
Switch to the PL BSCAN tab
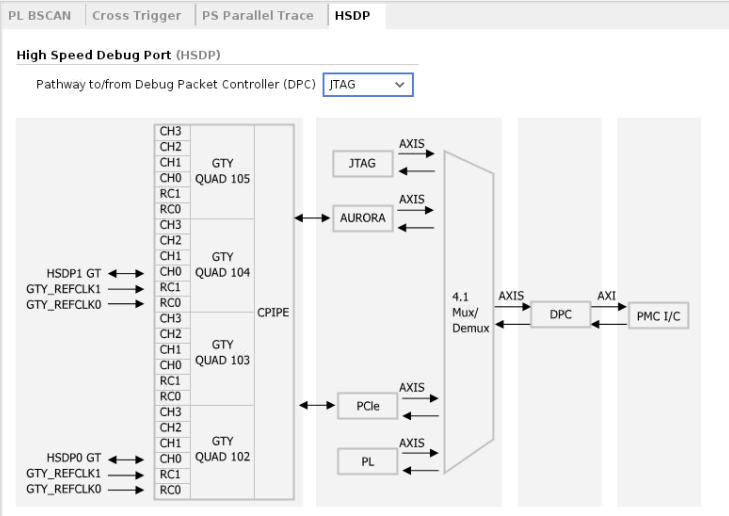(41, 15)
